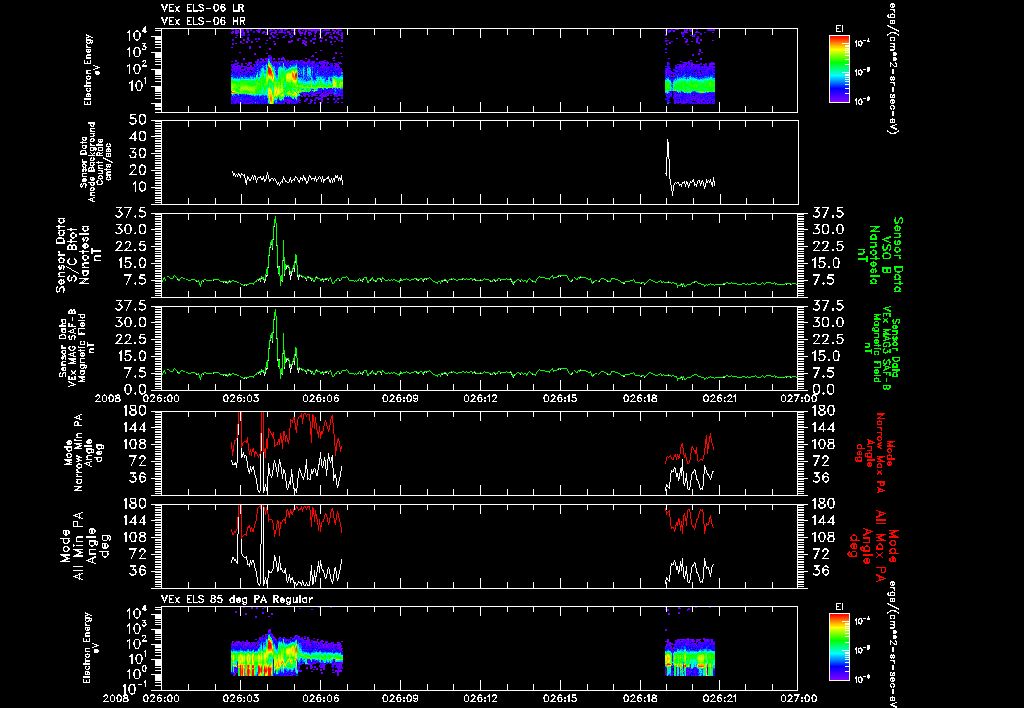Click the '40' tick label on the count rate axis

(x=137, y=137)
